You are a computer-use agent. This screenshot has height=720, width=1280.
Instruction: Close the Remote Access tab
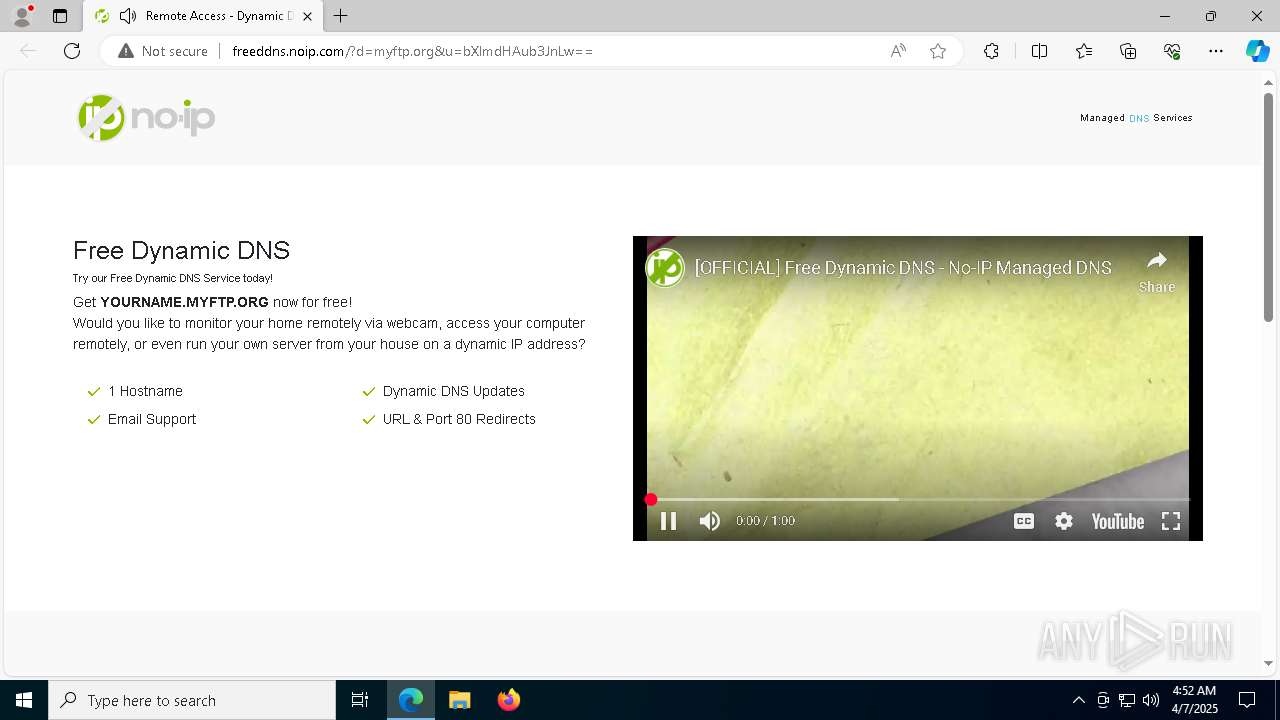coord(308,16)
